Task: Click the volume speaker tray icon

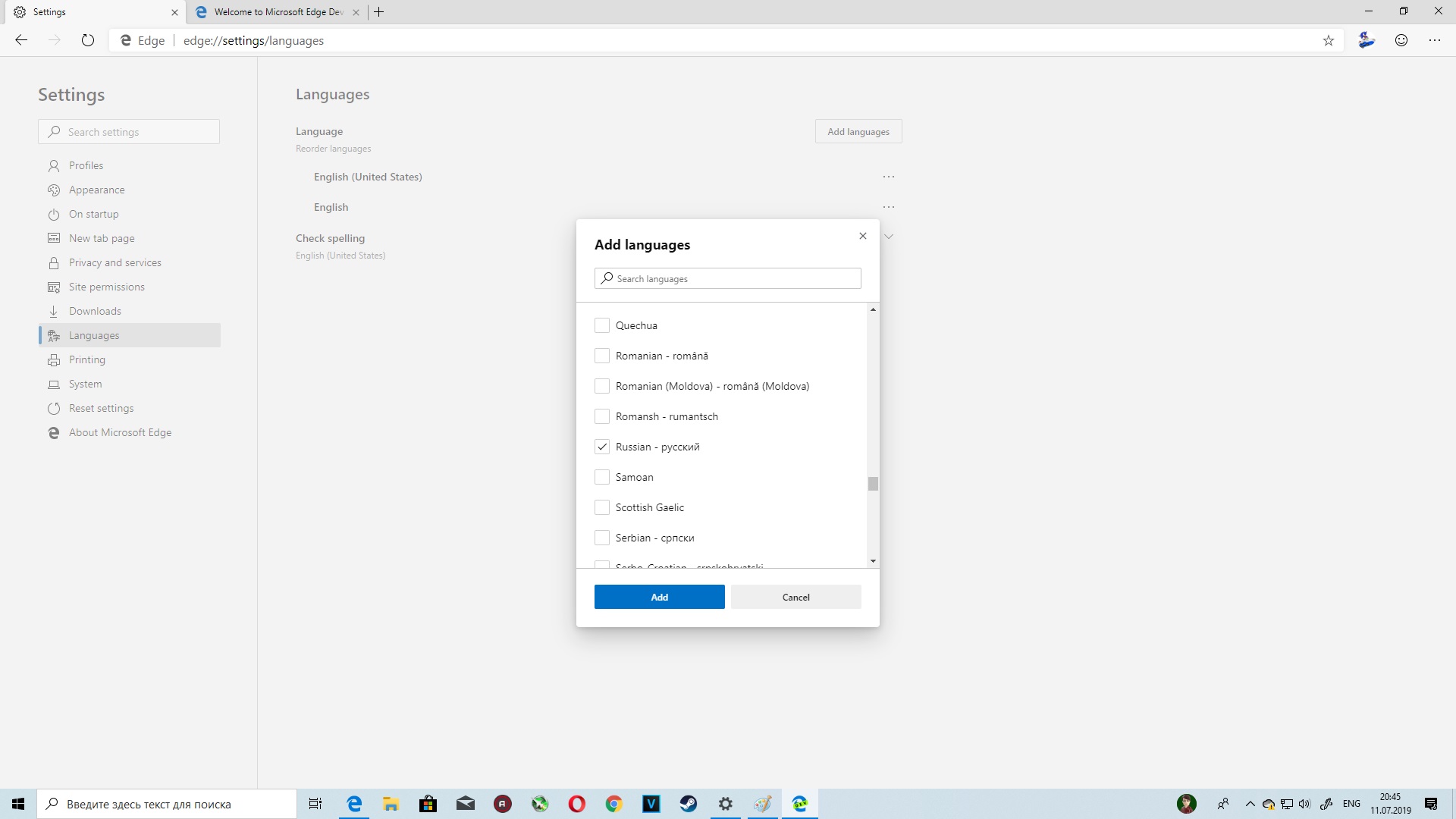Action: tap(1304, 804)
